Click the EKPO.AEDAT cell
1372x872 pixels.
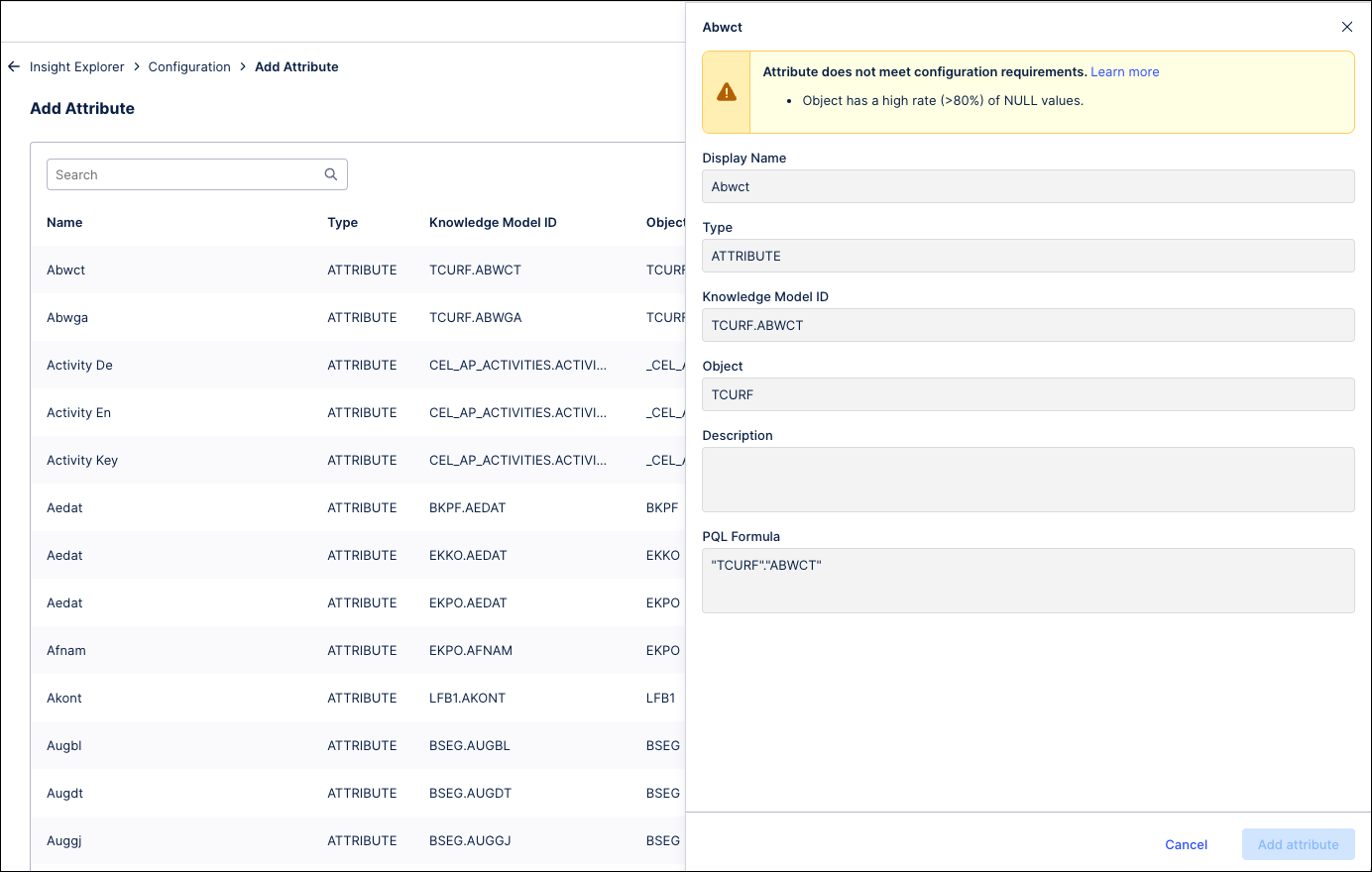pos(468,602)
